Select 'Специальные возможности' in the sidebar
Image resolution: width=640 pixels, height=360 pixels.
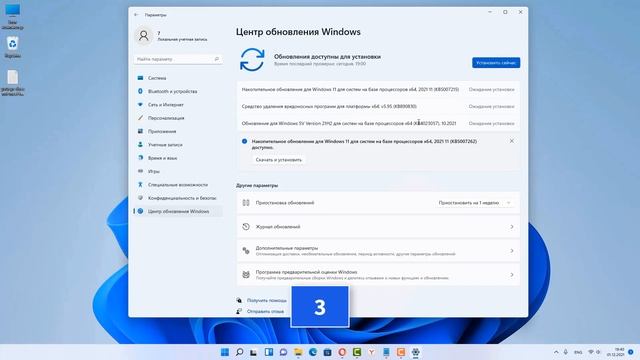pos(178,185)
